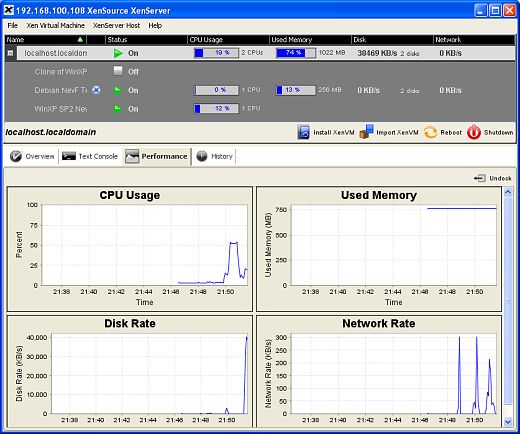Click the Import XenVM button label
520x434 pixels.
coord(397,132)
